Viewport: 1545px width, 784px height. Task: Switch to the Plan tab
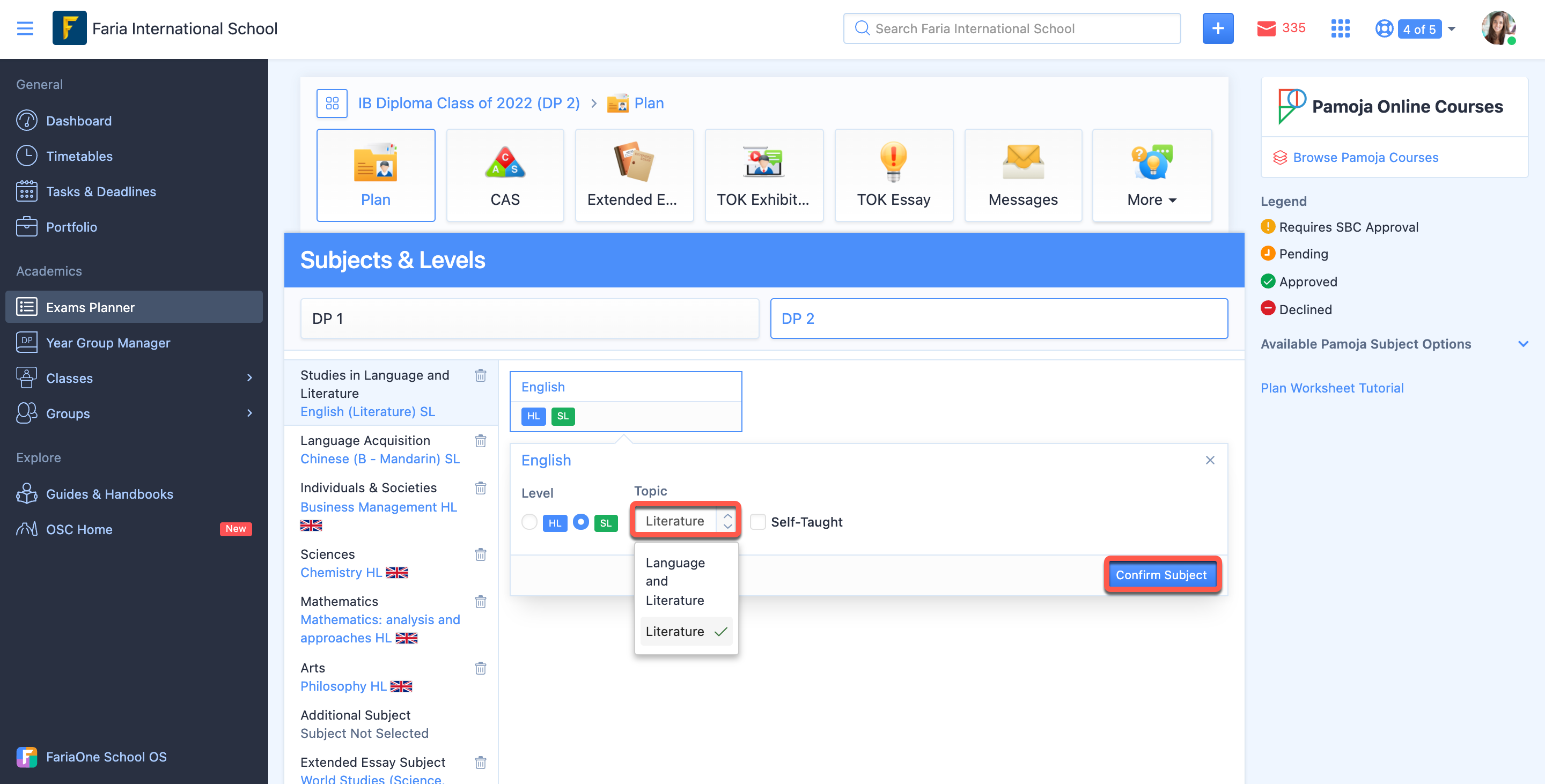click(376, 175)
